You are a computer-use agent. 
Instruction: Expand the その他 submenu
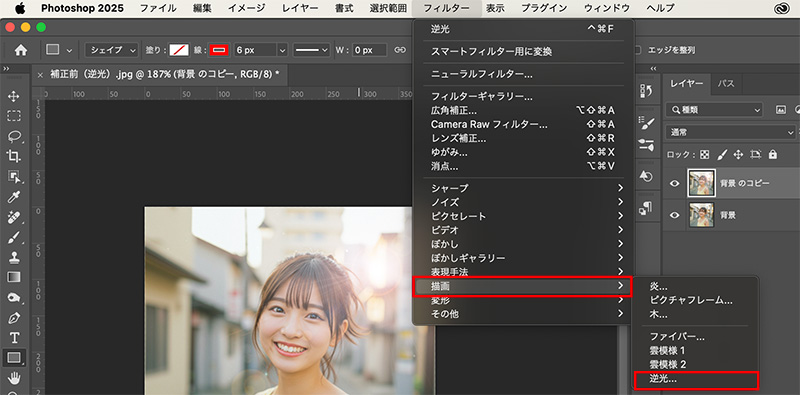pyautogui.click(x=523, y=314)
